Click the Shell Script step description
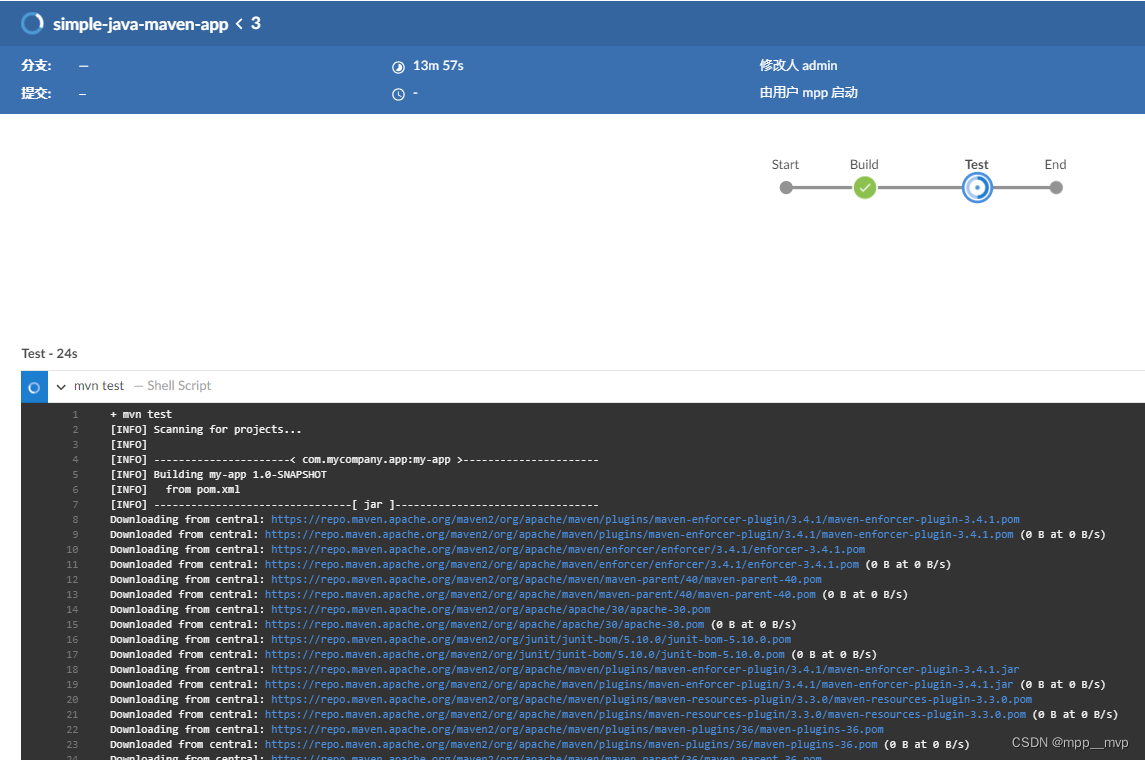 click(179, 385)
